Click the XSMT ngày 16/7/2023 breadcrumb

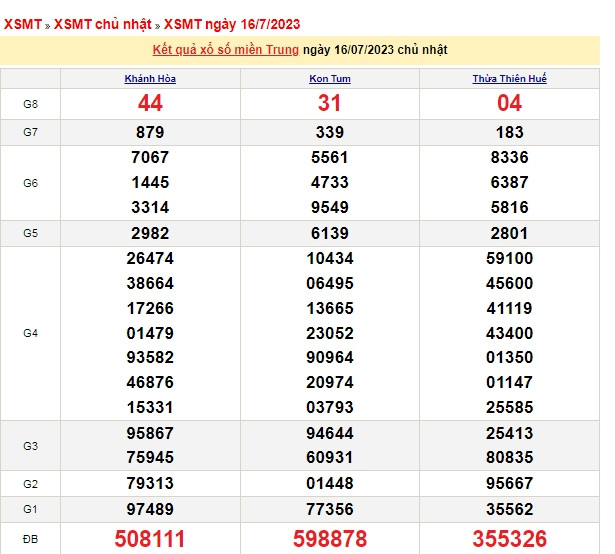click(232, 24)
